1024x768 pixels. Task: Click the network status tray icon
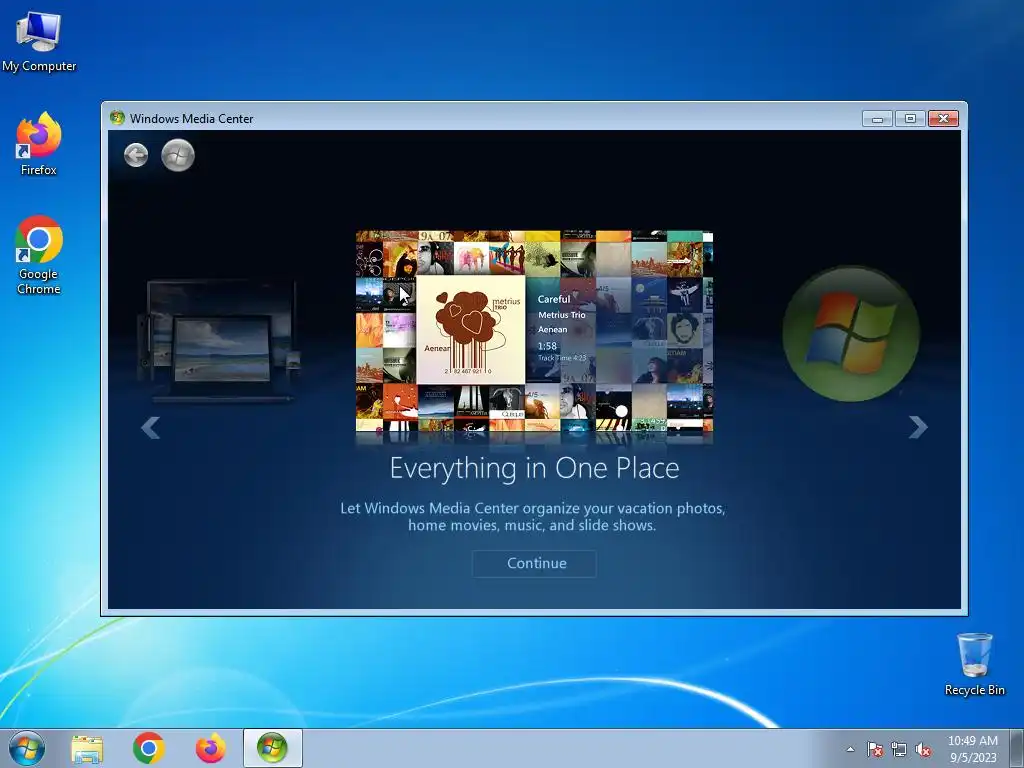(x=899, y=750)
